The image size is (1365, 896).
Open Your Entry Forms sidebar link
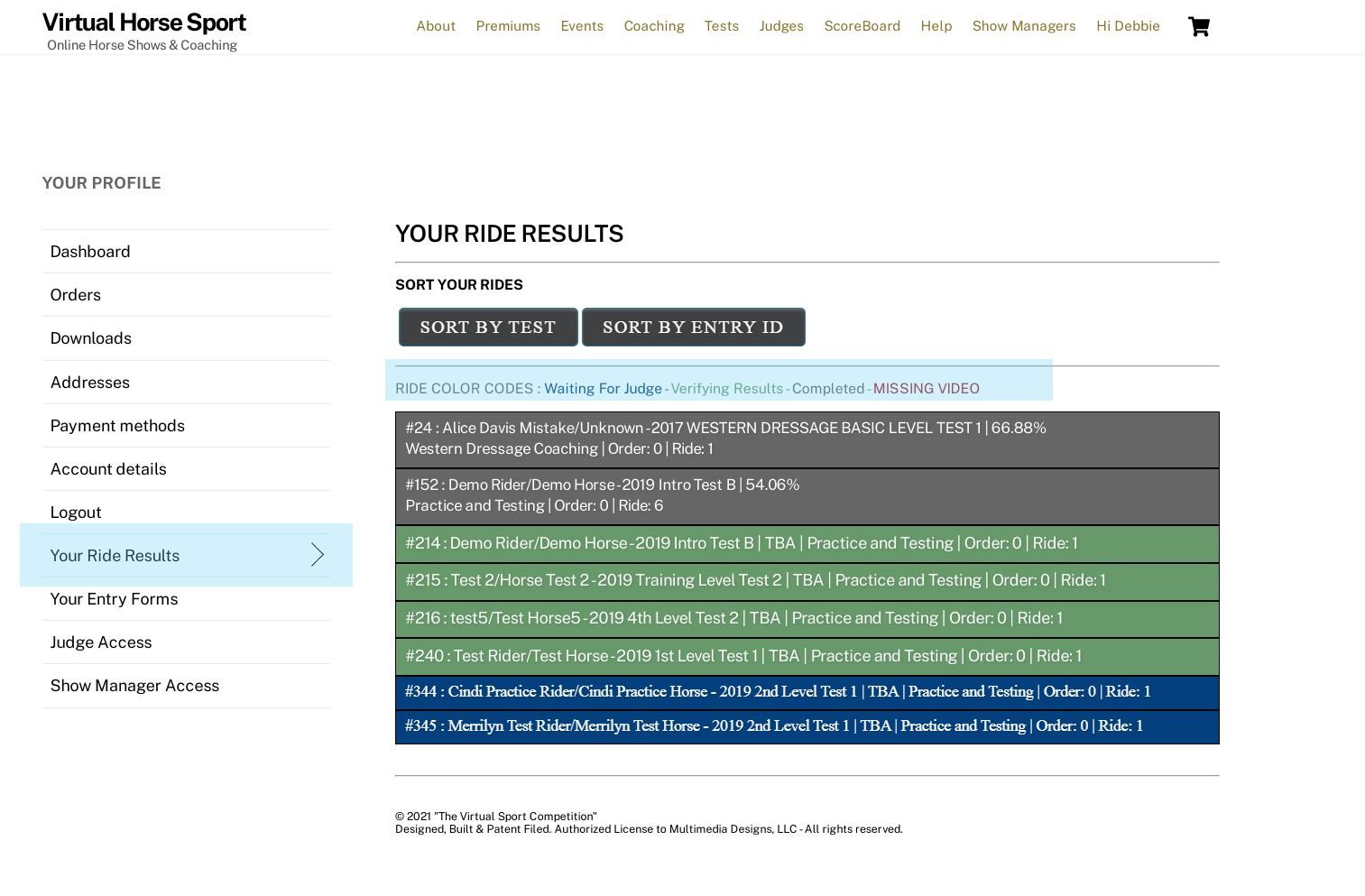point(114,599)
